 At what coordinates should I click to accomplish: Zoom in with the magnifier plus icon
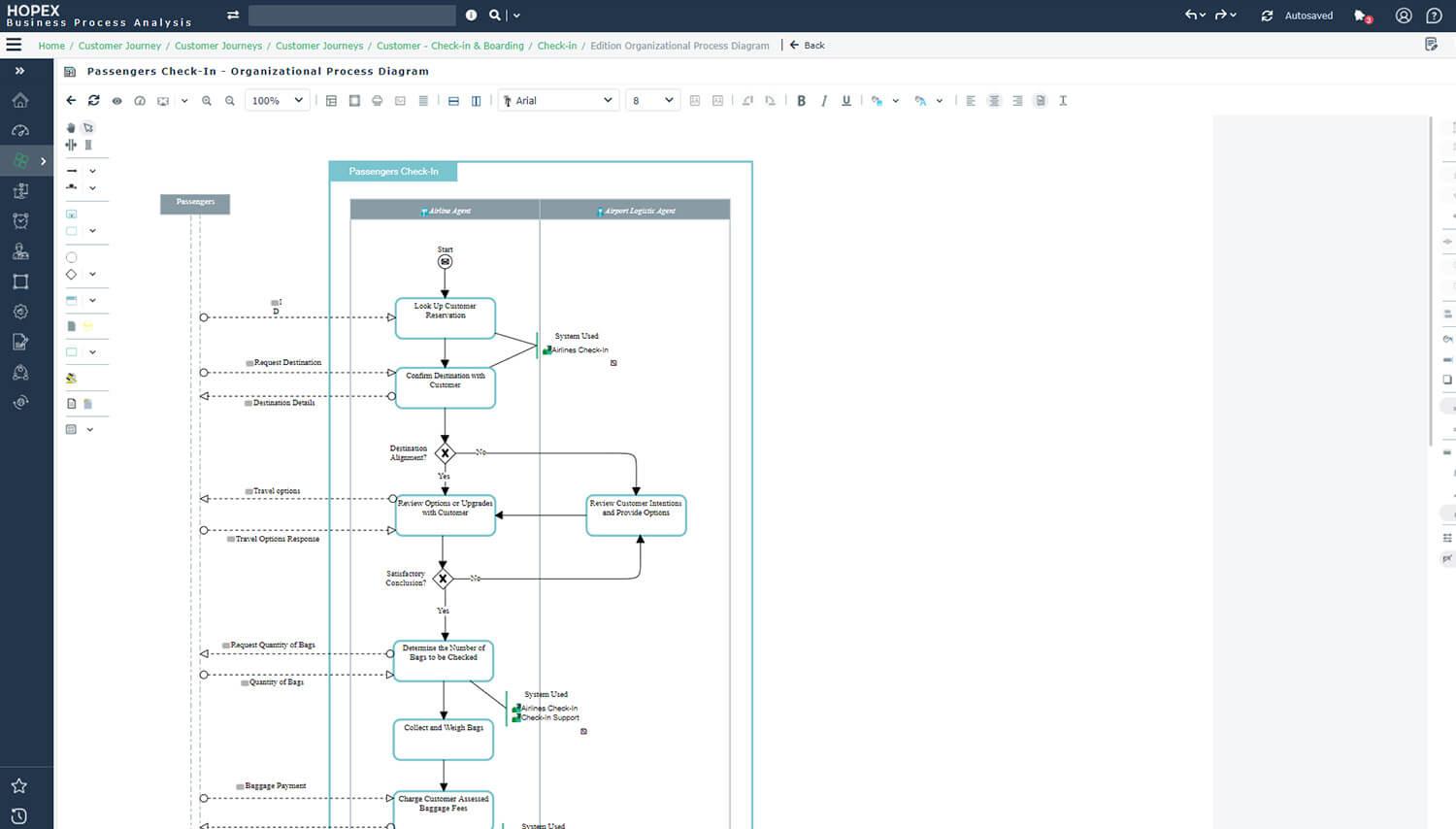207,100
